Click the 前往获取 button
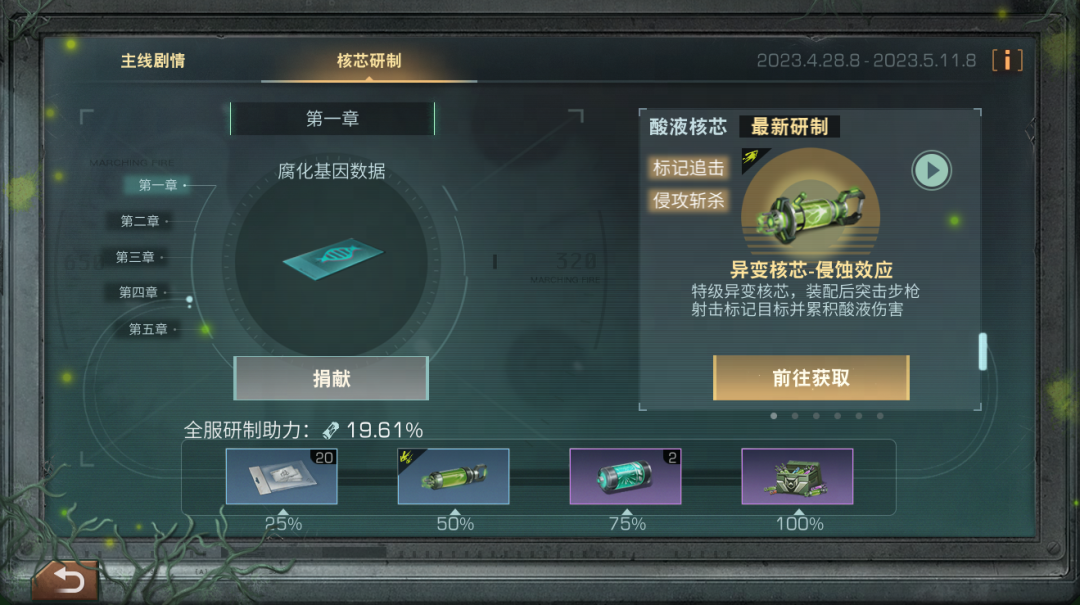Viewport: 1080px width, 605px height. pyautogui.click(x=811, y=378)
